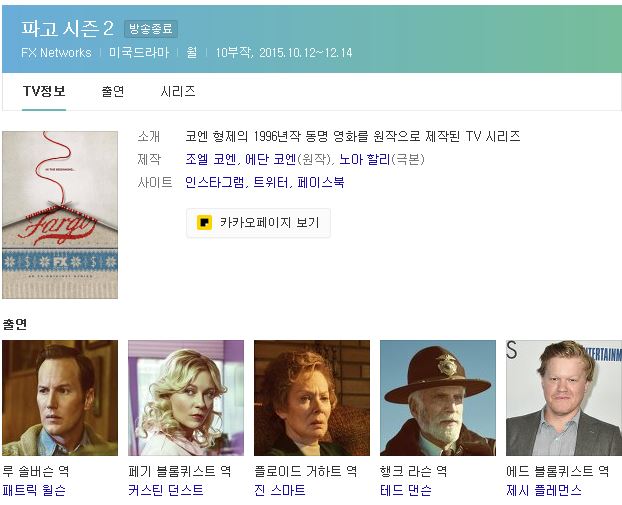Switch to the 시리즈 tab
Image resolution: width=622 pixels, height=505 pixels.
(178, 92)
